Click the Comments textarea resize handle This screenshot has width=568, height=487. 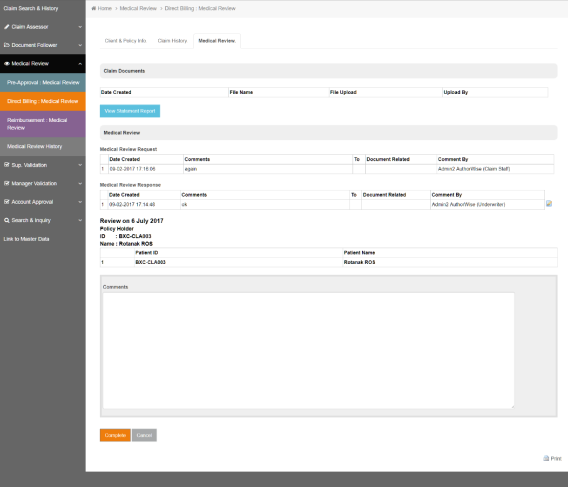point(512,407)
